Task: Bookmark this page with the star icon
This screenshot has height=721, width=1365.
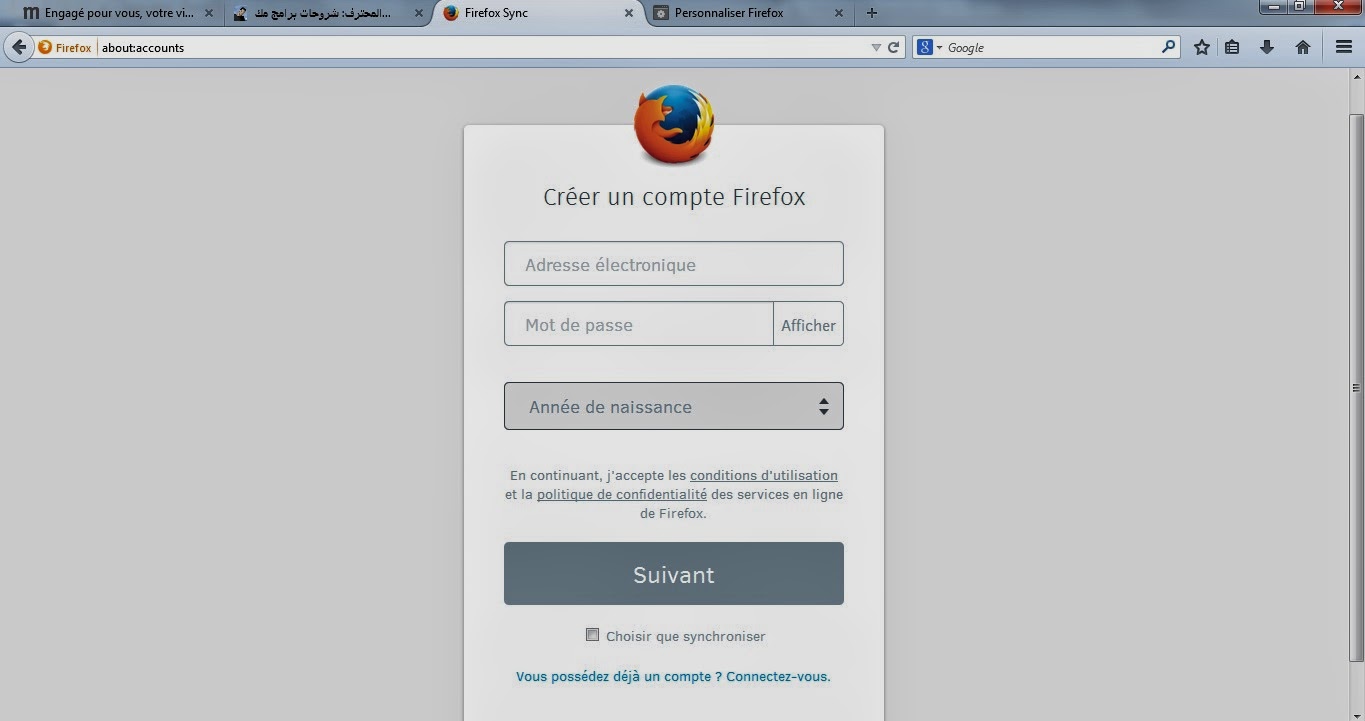Action: pos(1202,47)
